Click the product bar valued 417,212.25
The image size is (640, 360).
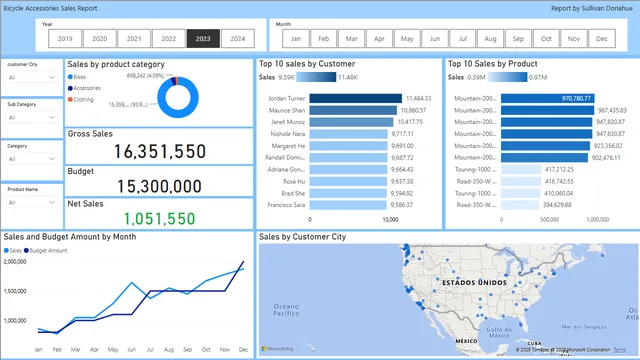(x=521, y=169)
